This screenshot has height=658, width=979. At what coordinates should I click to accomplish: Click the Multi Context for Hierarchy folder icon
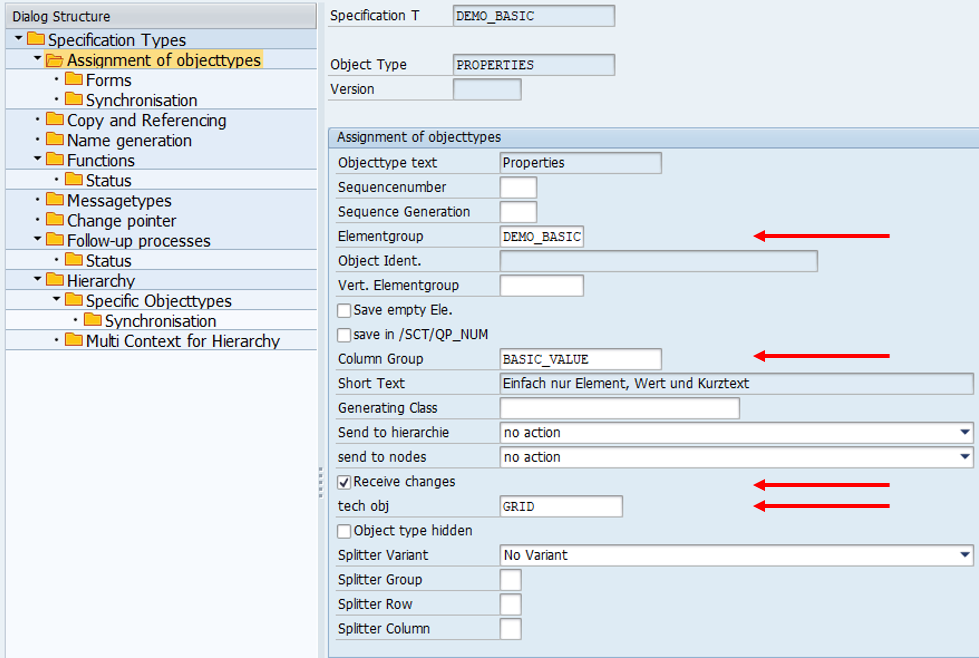coord(74,340)
